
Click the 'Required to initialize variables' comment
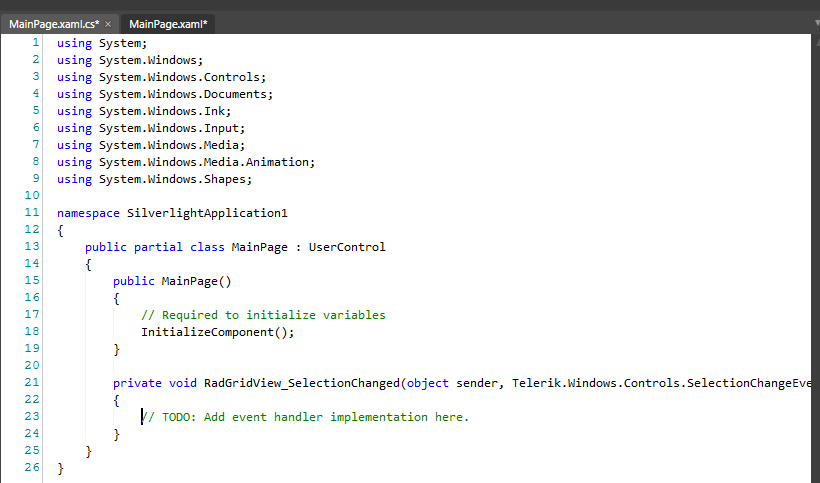(x=263, y=315)
